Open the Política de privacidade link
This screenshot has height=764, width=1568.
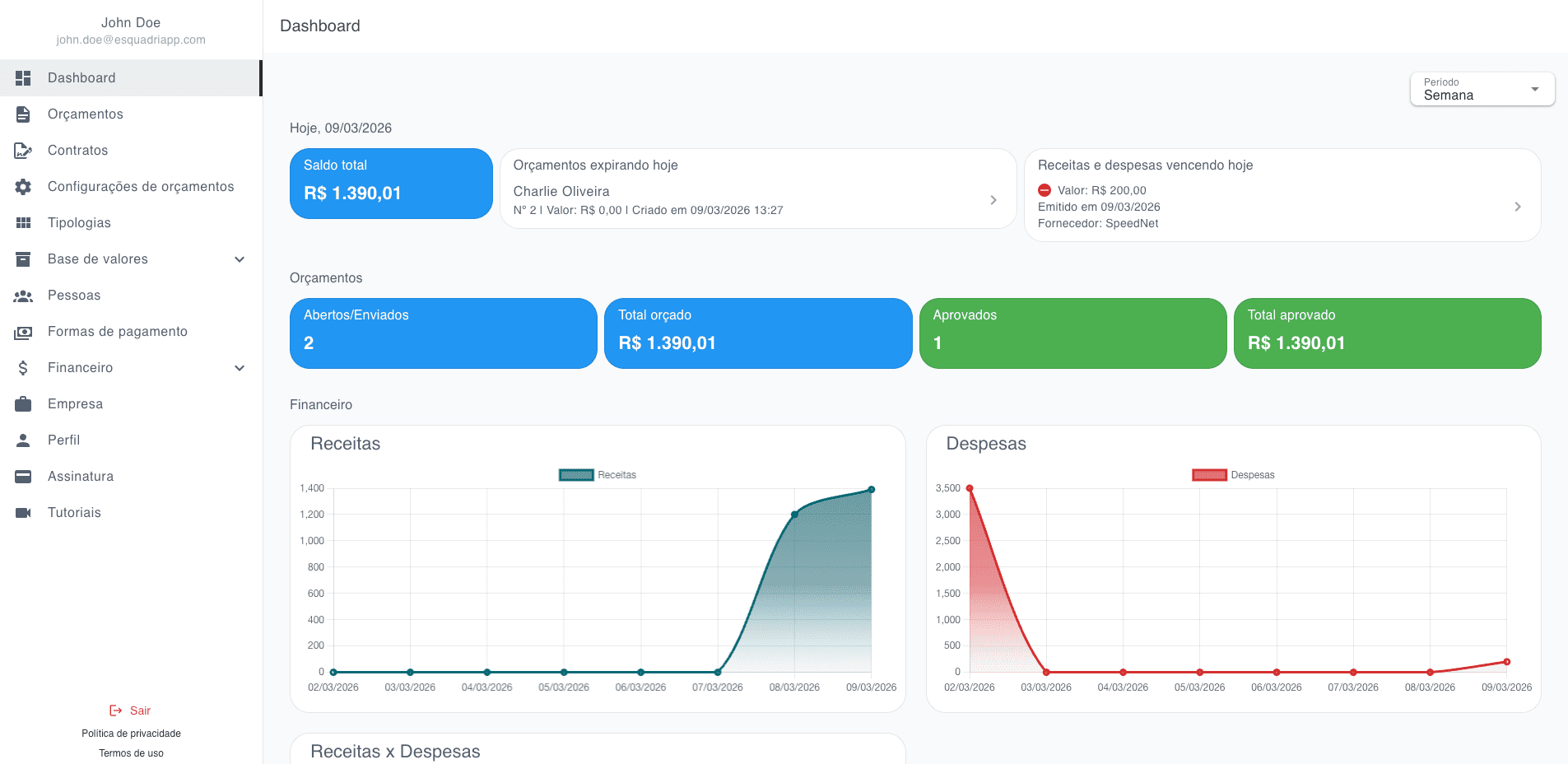pos(131,734)
